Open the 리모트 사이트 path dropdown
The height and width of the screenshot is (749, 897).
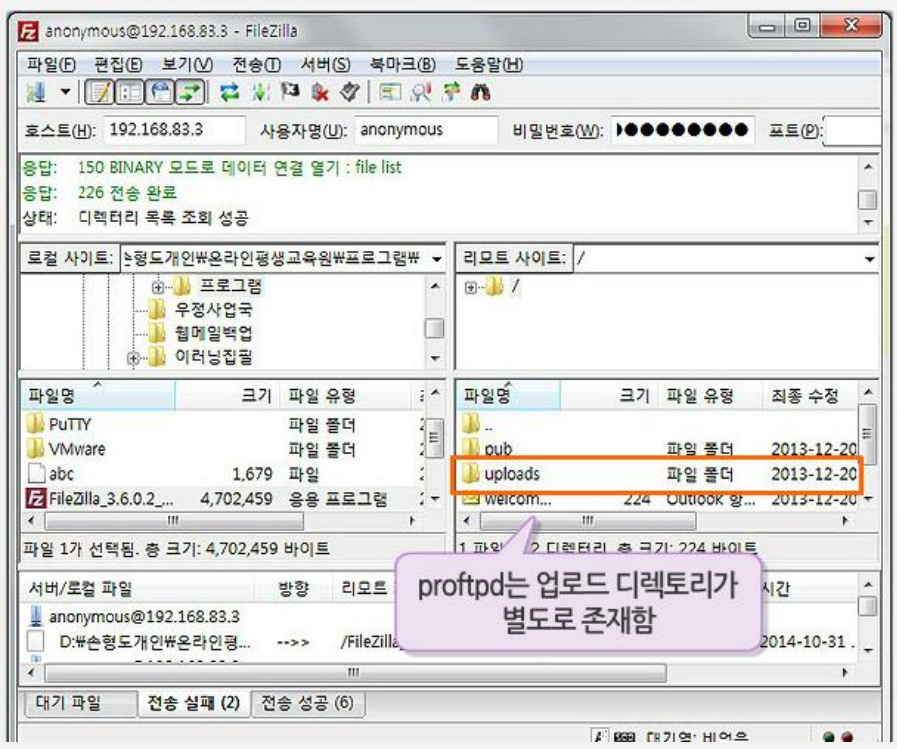pyautogui.click(x=870, y=259)
